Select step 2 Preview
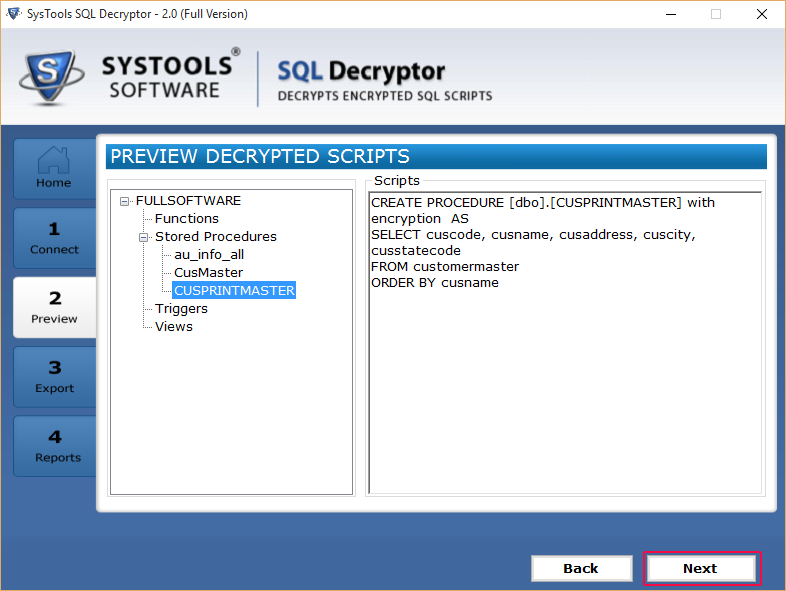 54,307
